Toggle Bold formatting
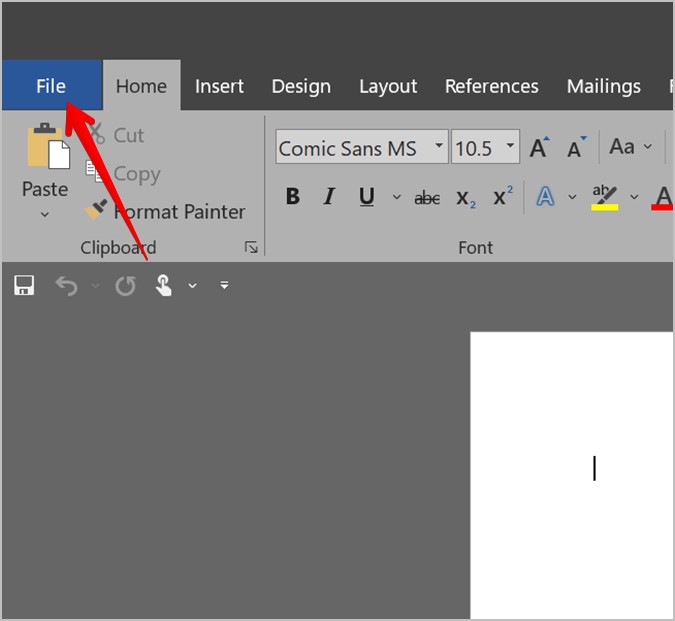675x621 pixels. [292, 197]
